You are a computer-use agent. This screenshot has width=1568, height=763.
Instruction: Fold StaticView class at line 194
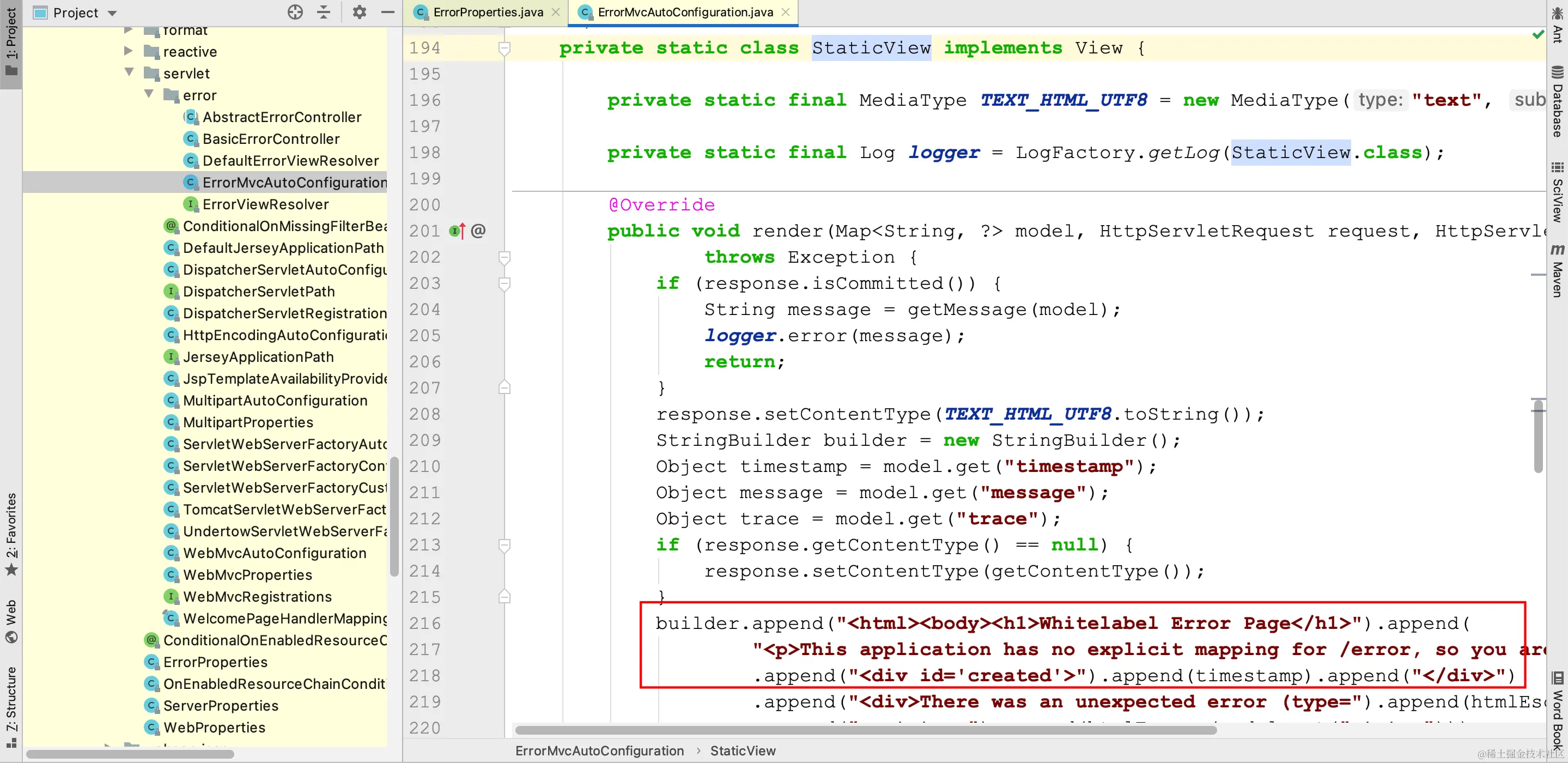pyautogui.click(x=504, y=48)
